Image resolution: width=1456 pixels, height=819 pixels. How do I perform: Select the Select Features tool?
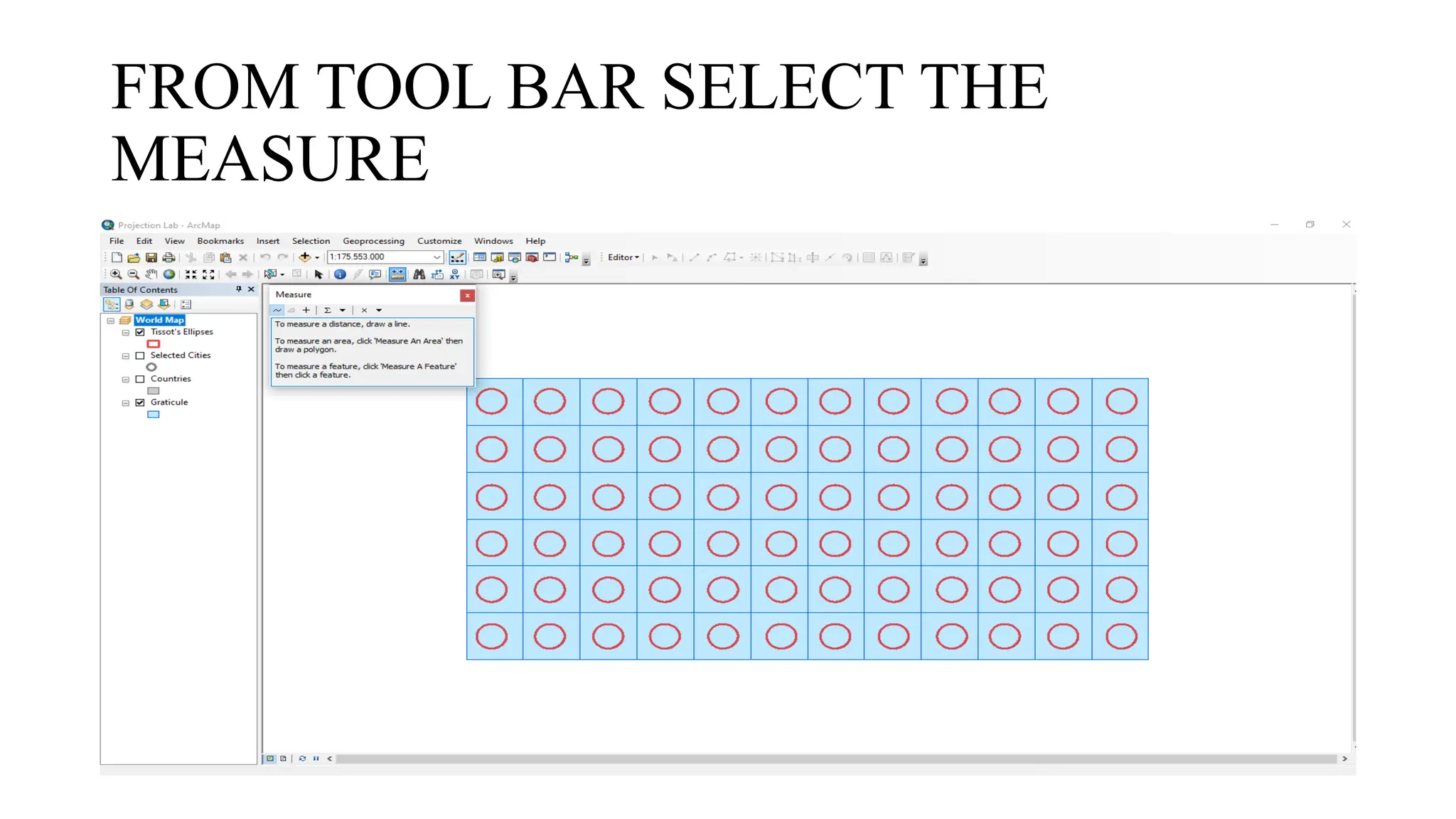coord(270,274)
